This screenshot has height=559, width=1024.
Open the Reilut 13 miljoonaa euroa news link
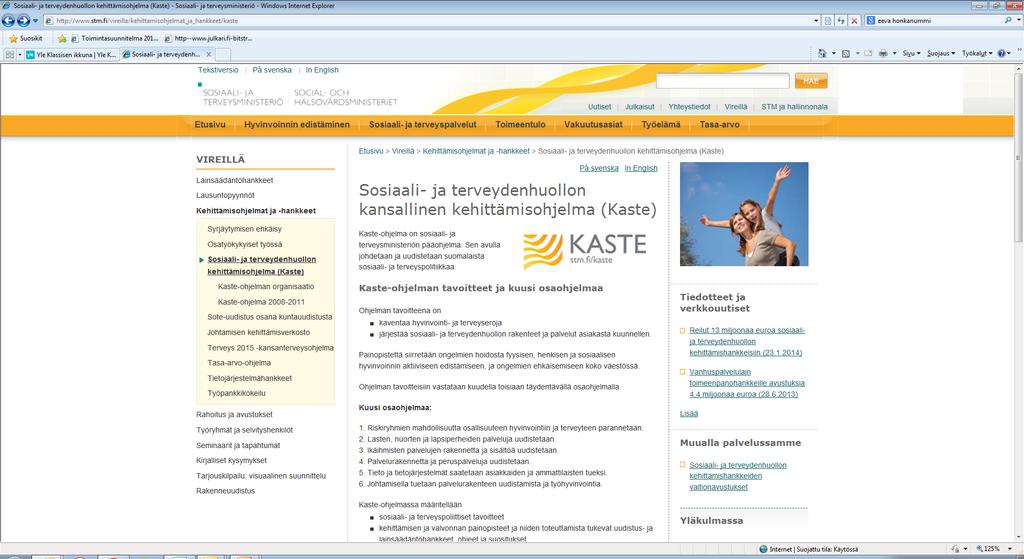click(747, 342)
